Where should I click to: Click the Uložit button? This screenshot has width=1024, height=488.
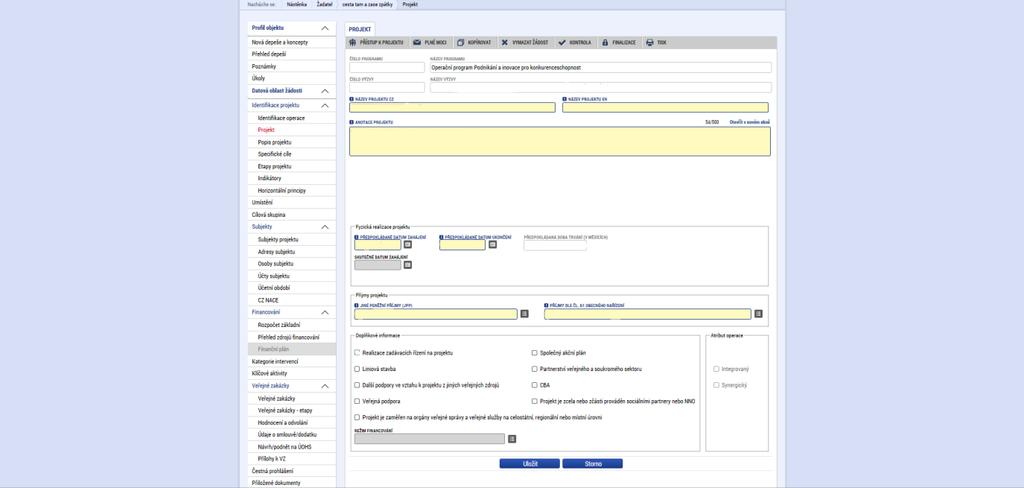pyautogui.click(x=530, y=464)
